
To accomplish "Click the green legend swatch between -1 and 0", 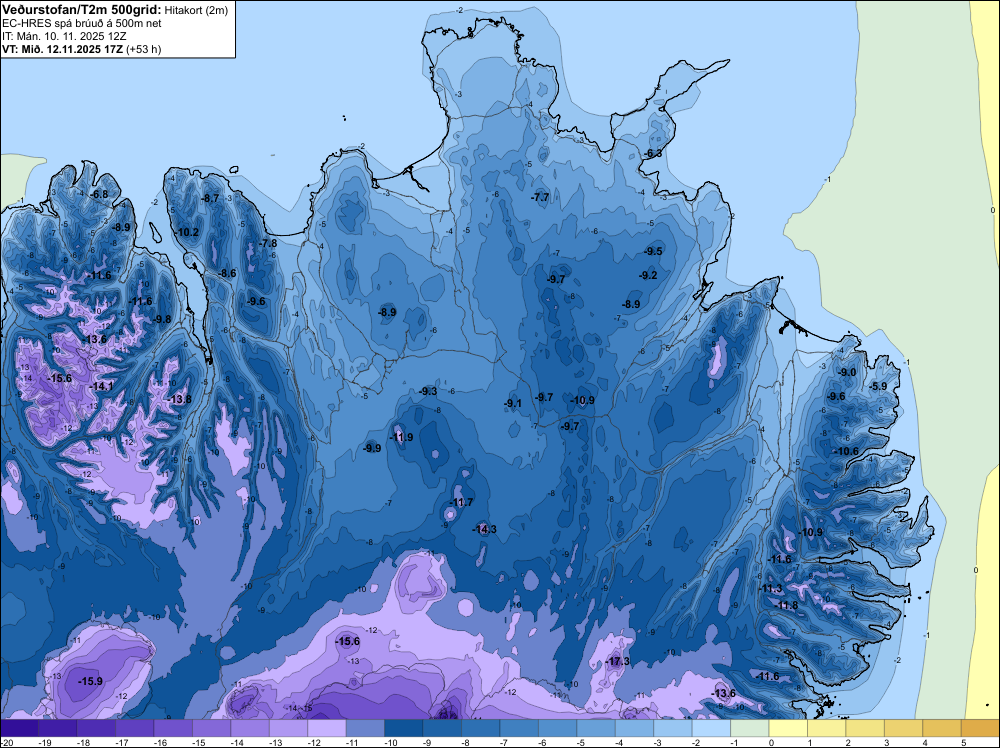I will pos(750,728).
